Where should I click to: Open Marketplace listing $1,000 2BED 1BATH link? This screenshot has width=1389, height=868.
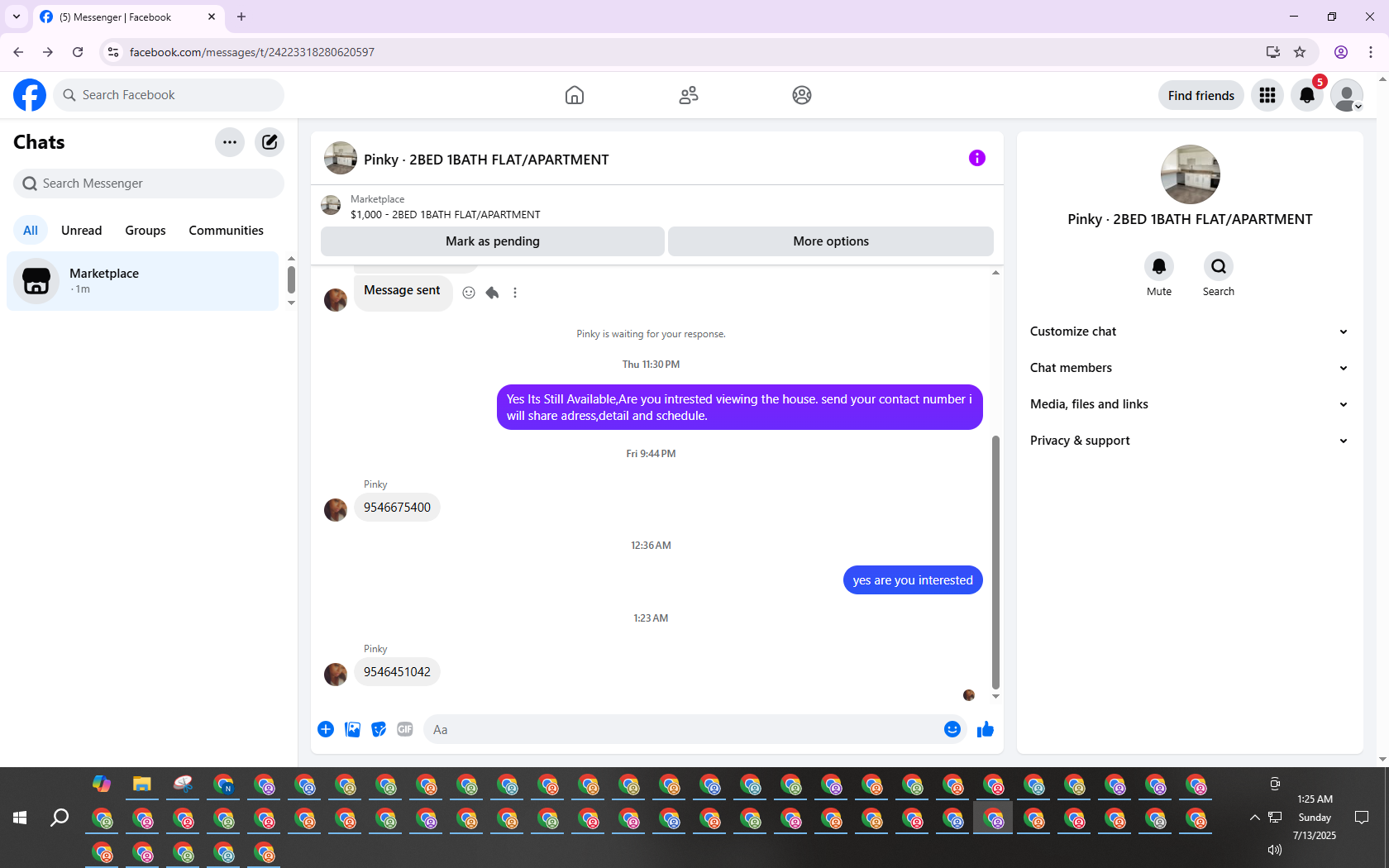tap(446, 214)
